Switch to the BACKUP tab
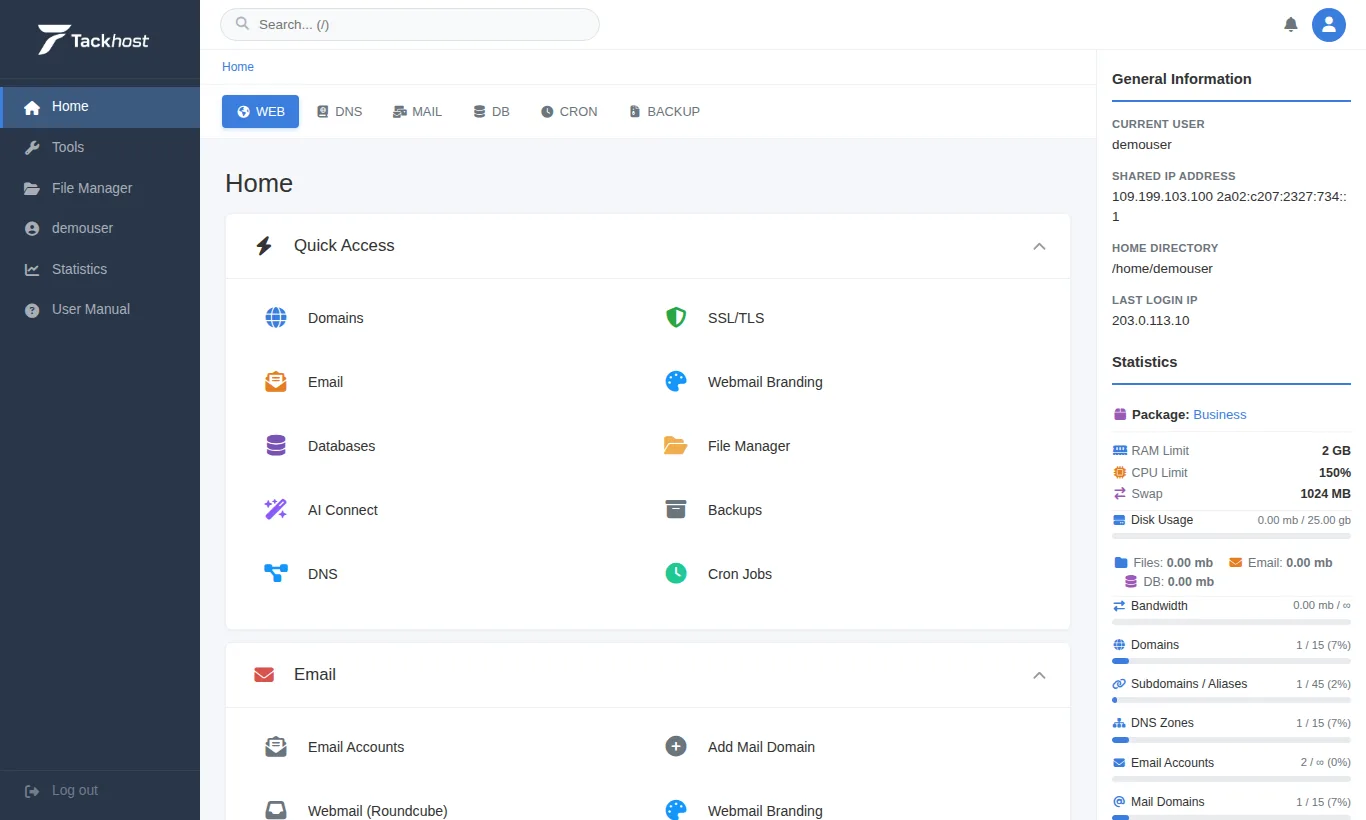This screenshot has width=1366, height=820. [664, 112]
